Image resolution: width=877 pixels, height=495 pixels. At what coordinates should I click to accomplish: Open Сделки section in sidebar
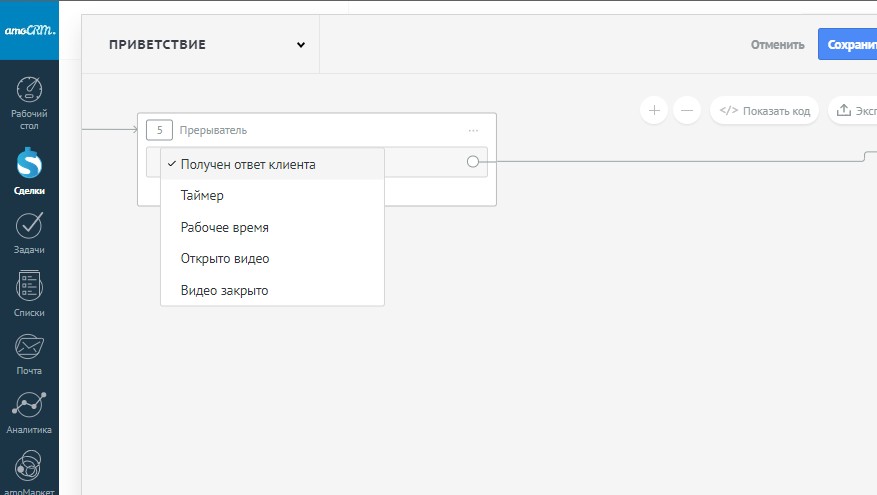click(x=29, y=163)
